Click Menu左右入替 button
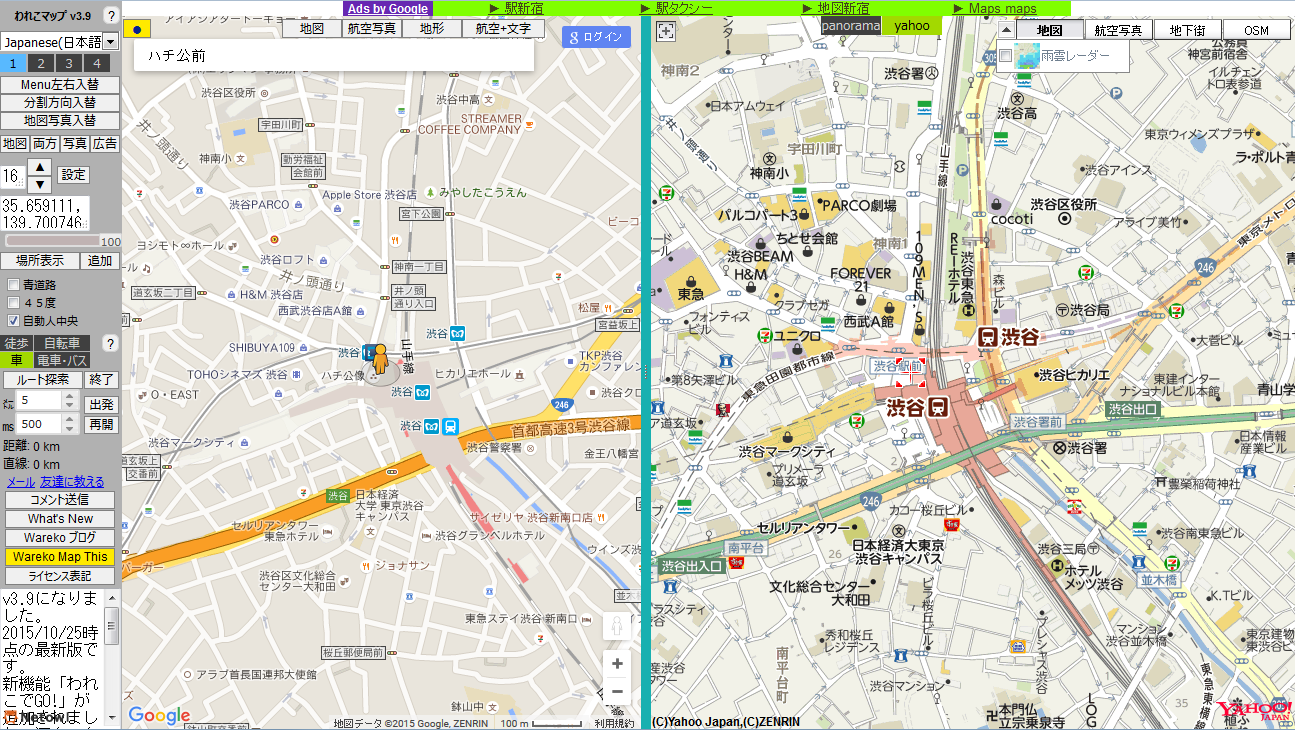Image resolution: width=1295 pixels, height=730 pixels. pos(60,85)
